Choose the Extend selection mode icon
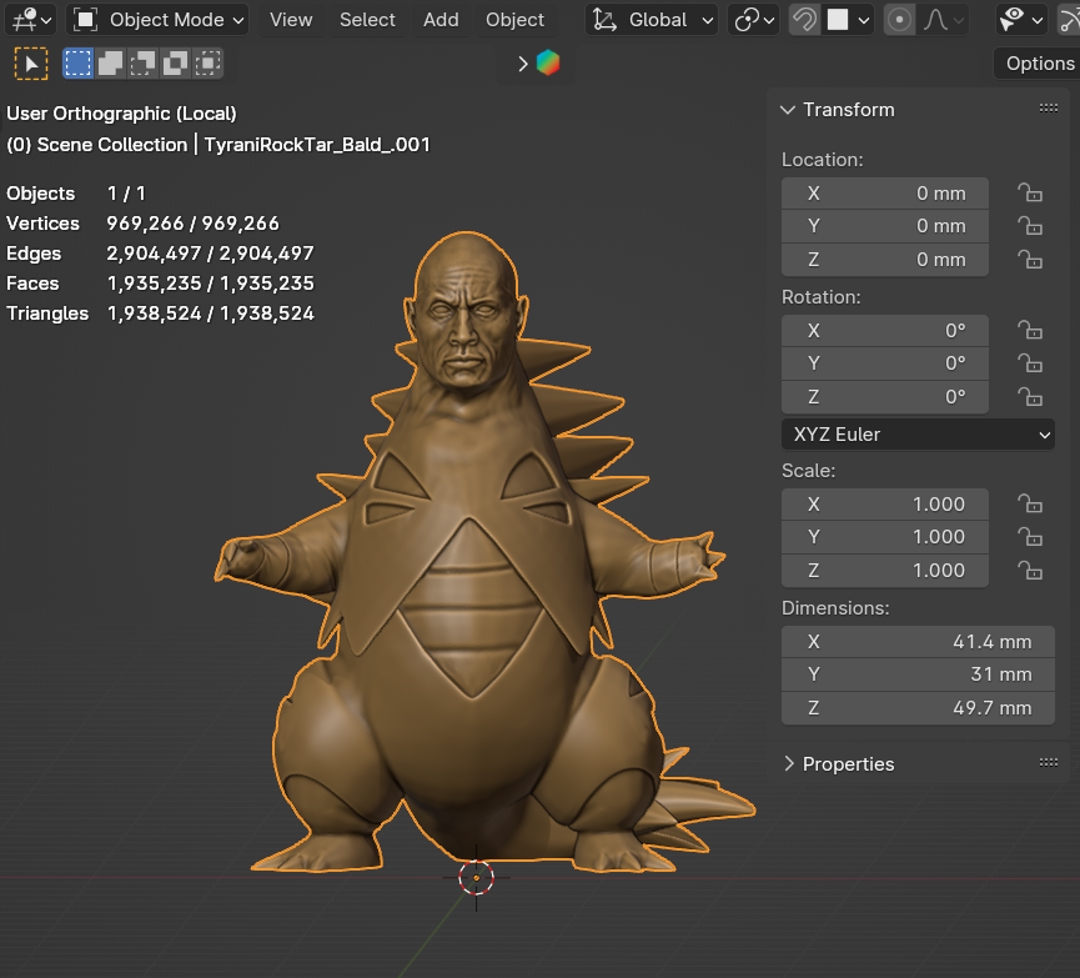The height and width of the screenshot is (978, 1080). (110, 64)
